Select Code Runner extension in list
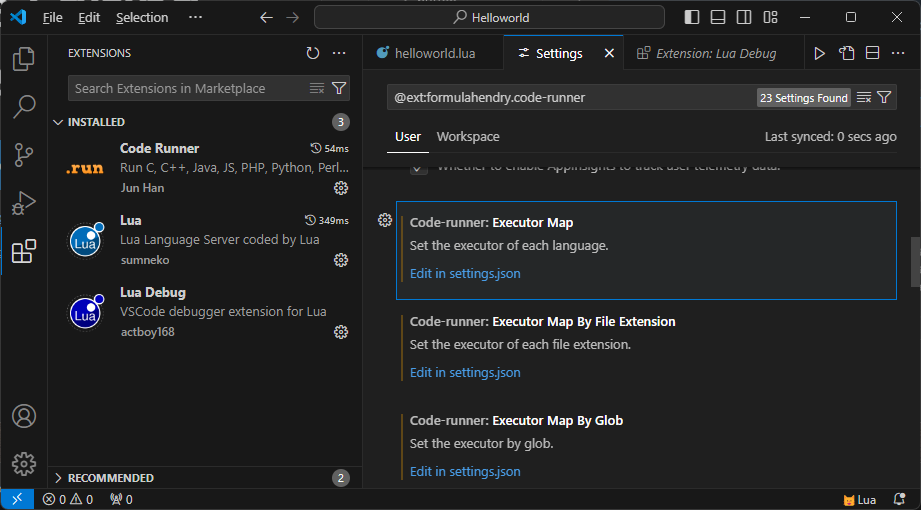 204,168
